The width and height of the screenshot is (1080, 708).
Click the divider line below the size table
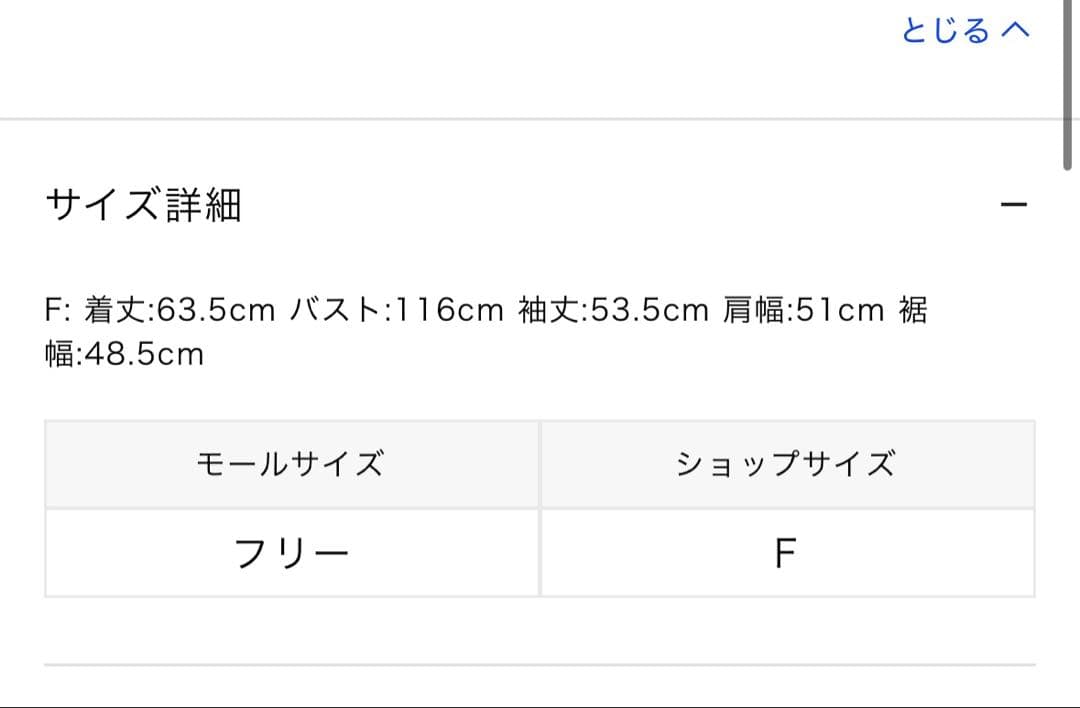point(540,664)
